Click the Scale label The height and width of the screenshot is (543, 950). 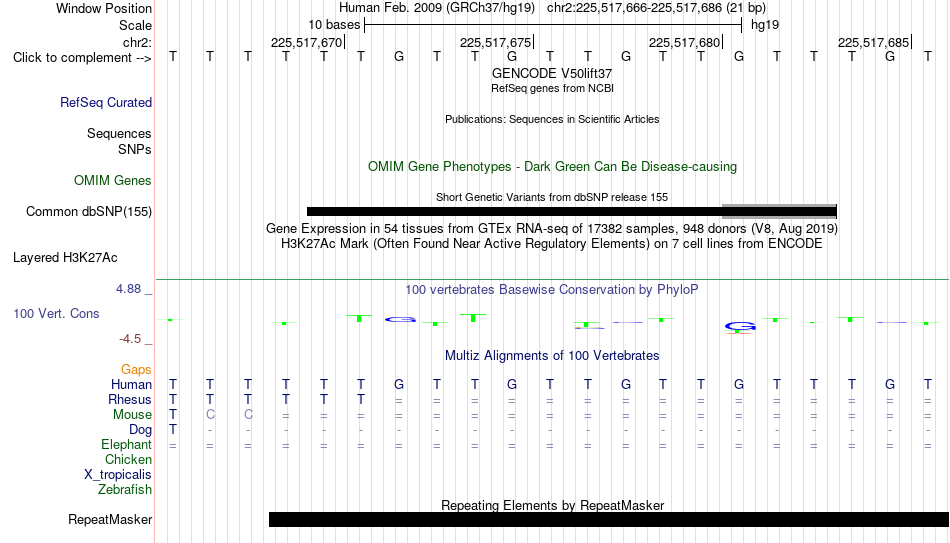[135, 25]
